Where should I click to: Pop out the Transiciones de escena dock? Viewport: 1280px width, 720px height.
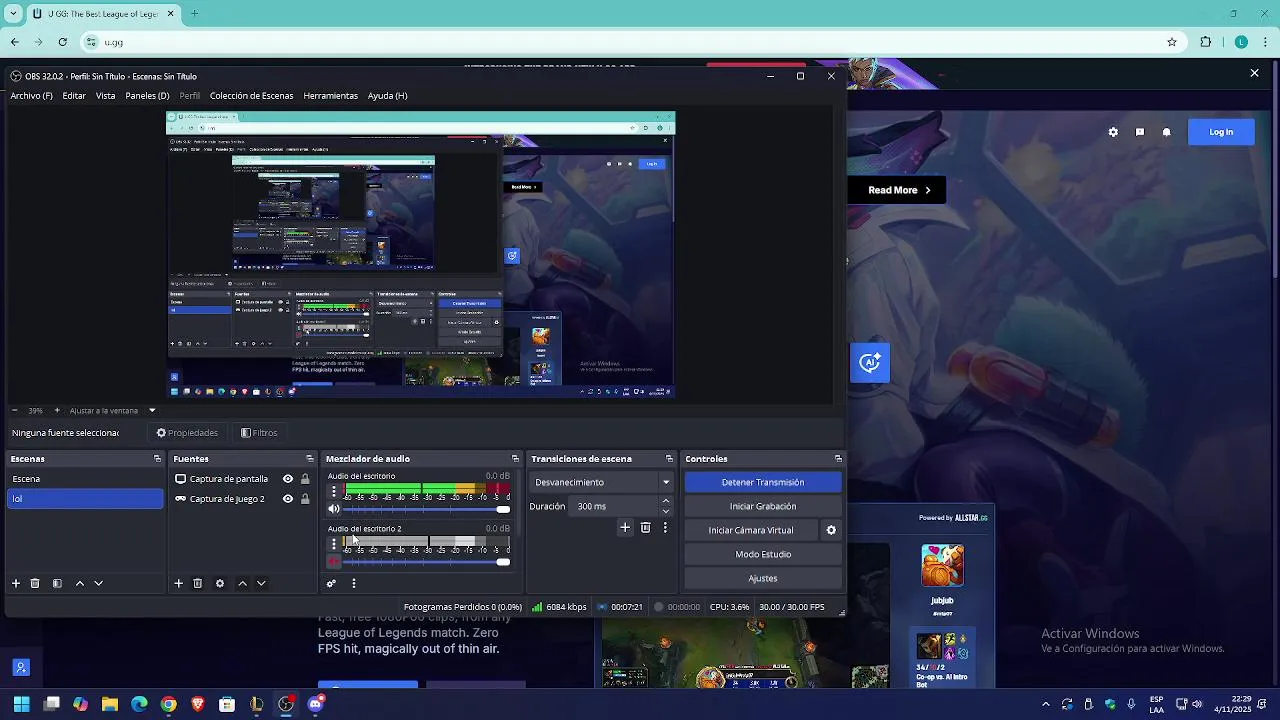[669, 459]
